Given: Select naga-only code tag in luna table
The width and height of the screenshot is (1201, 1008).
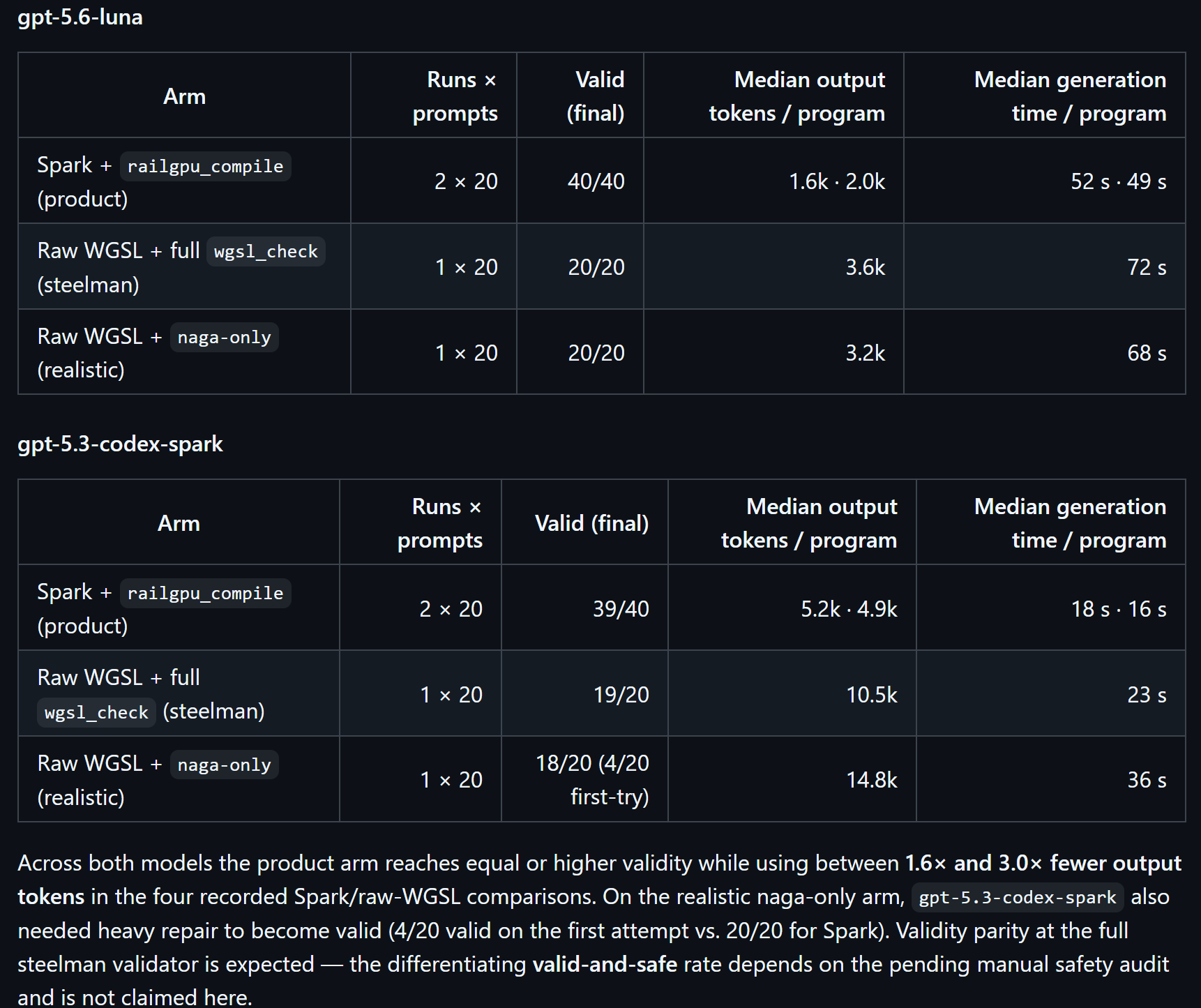Looking at the screenshot, I should coord(225,337).
